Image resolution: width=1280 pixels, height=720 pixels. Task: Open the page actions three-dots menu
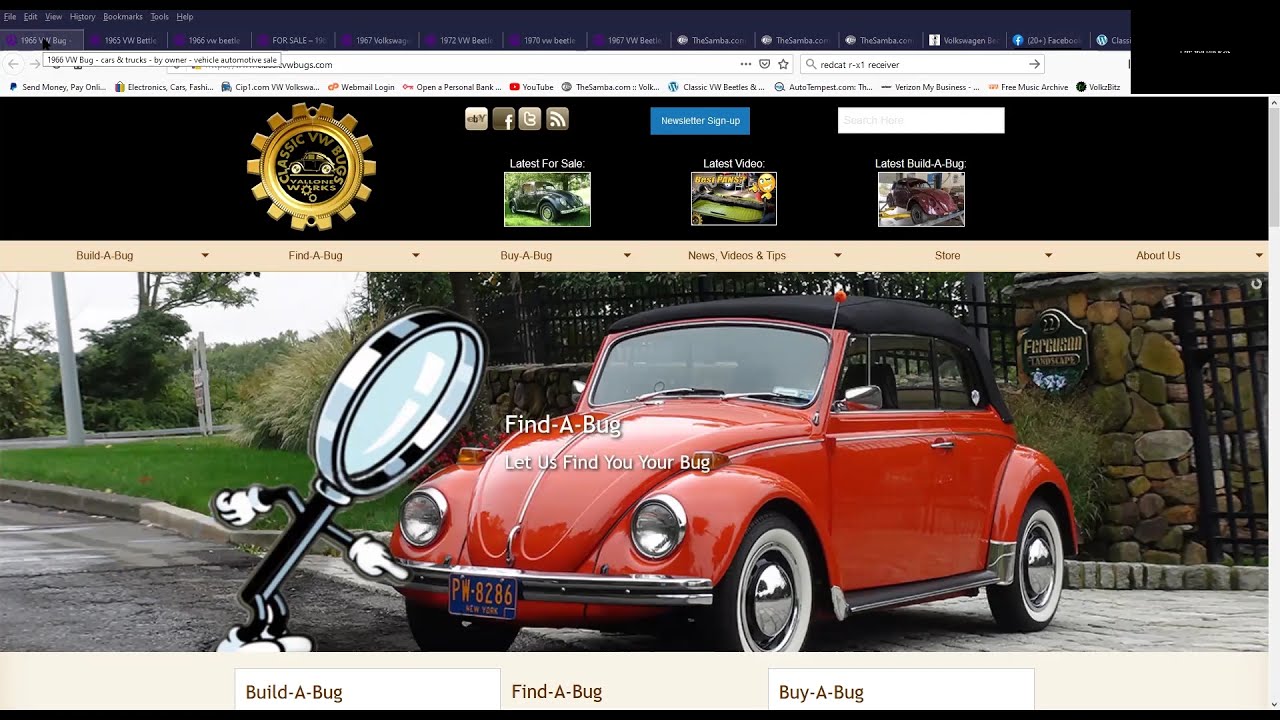745,64
